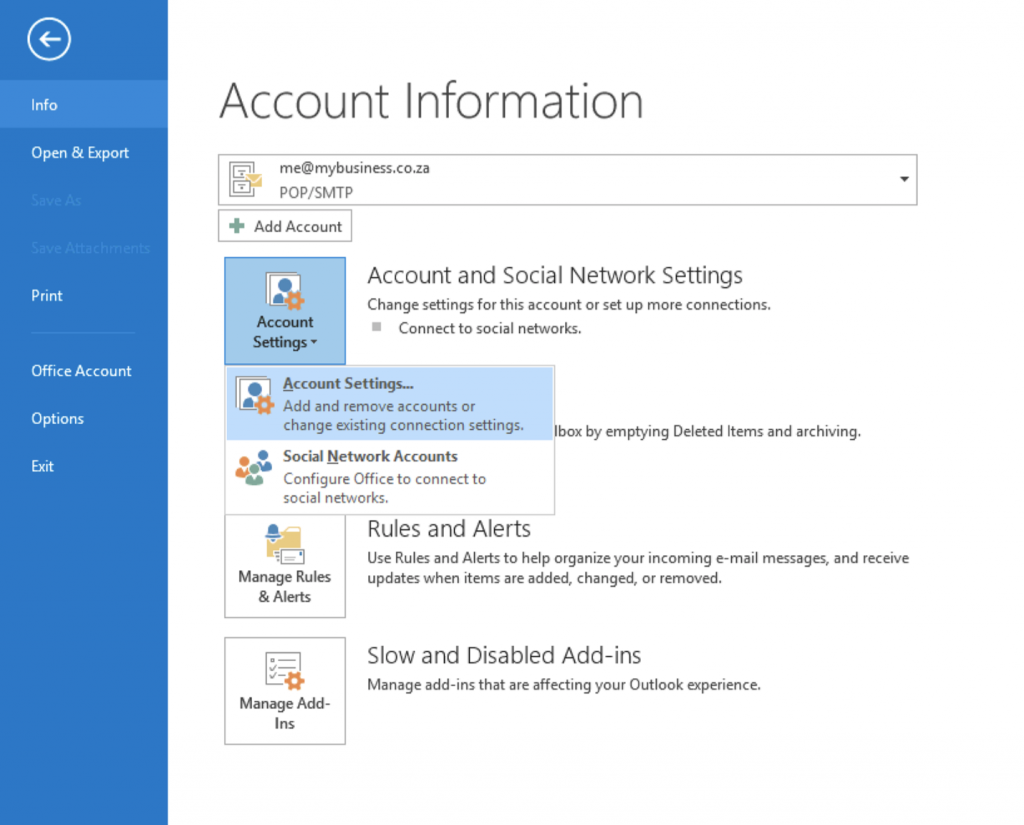The height and width of the screenshot is (825, 1024).
Task: Open the Options page
Action: pyautogui.click(x=57, y=418)
